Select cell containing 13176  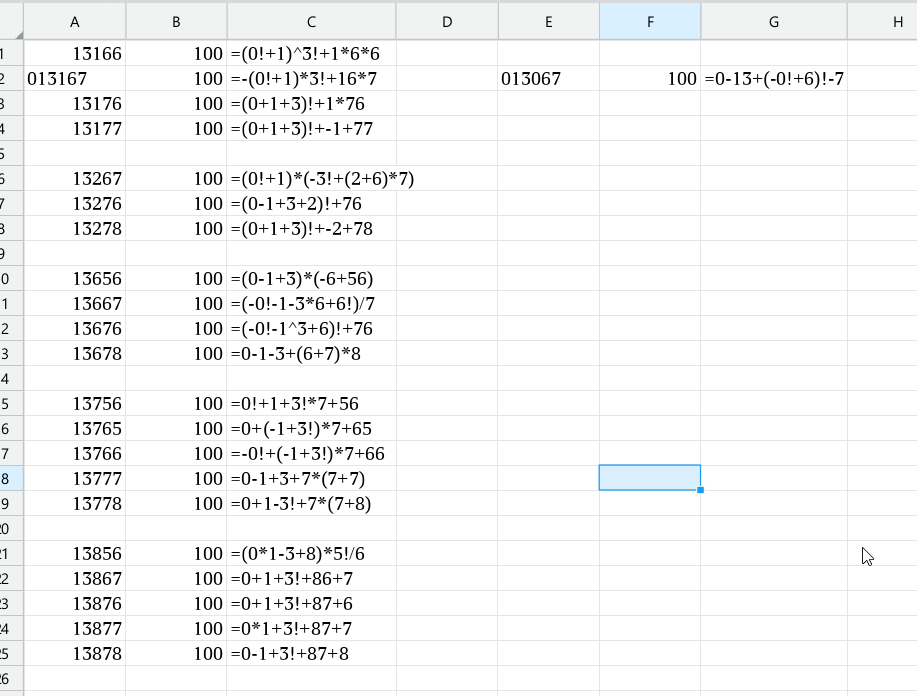tap(75, 104)
